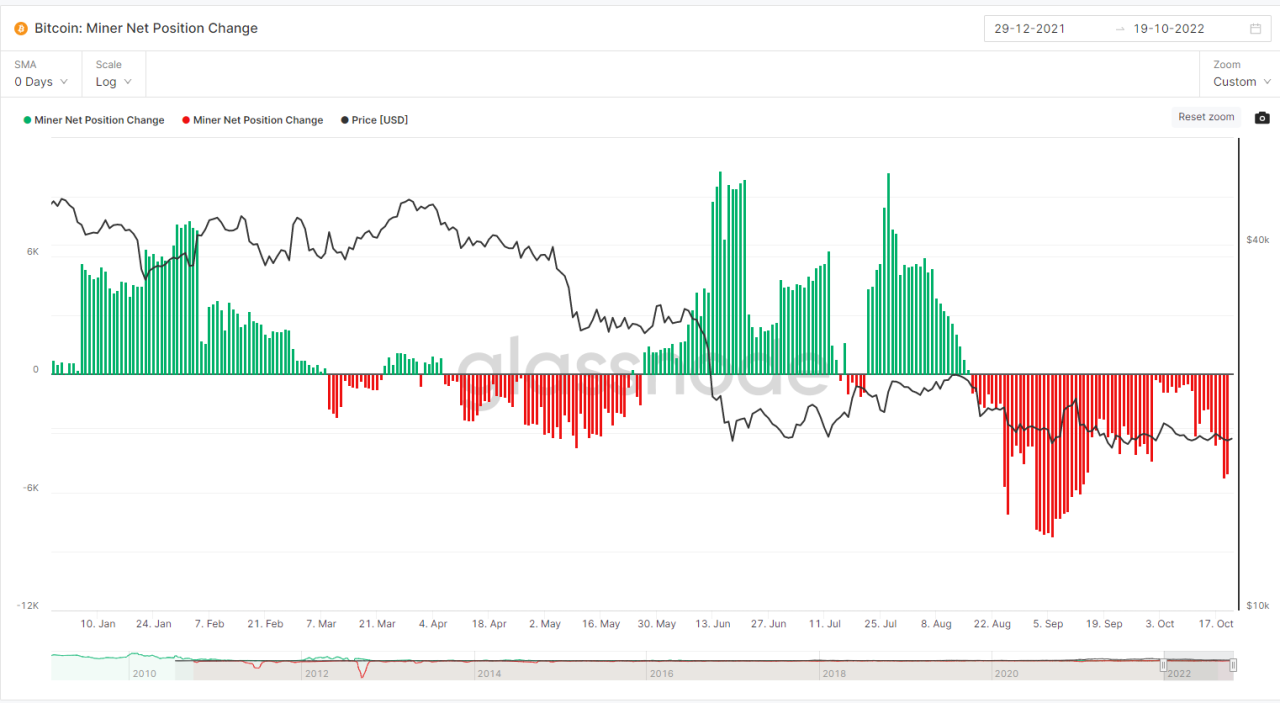This screenshot has height=703, width=1280.
Task: Click the start date 29-12-2021 input field
Action: (x=1030, y=28)
